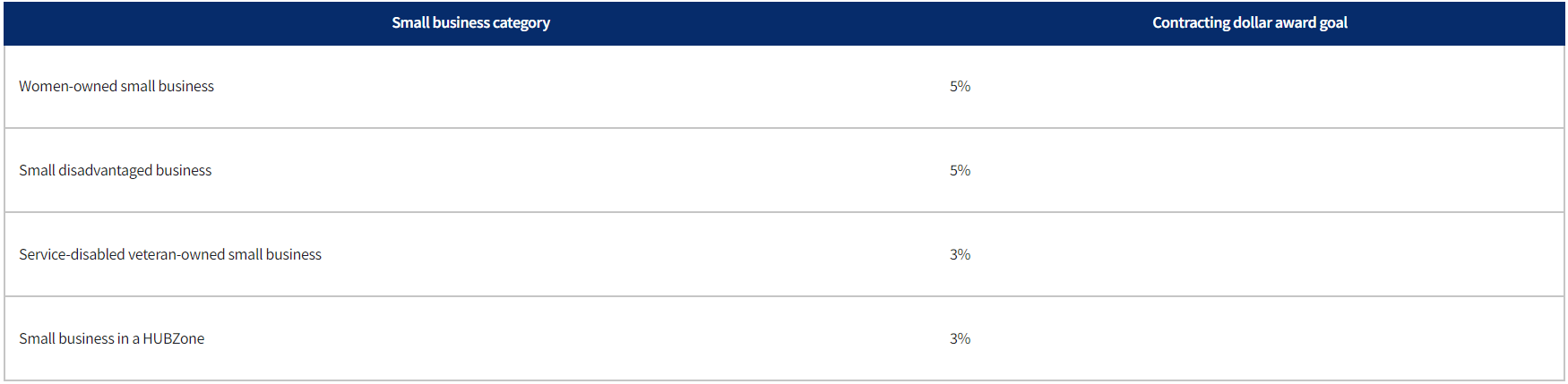Screen dimensions: 1568x384
Task: Click divider line below Women-owned row
Action: [x=784, y=128]
